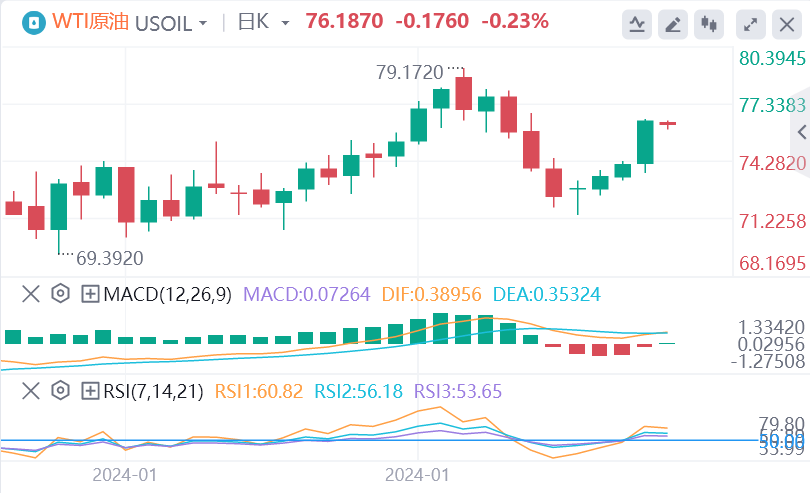810x493 pixels.
Task: Select the RSI(7,14,21) indicator title
Action: pyautogui.click(x=153, y=391)
